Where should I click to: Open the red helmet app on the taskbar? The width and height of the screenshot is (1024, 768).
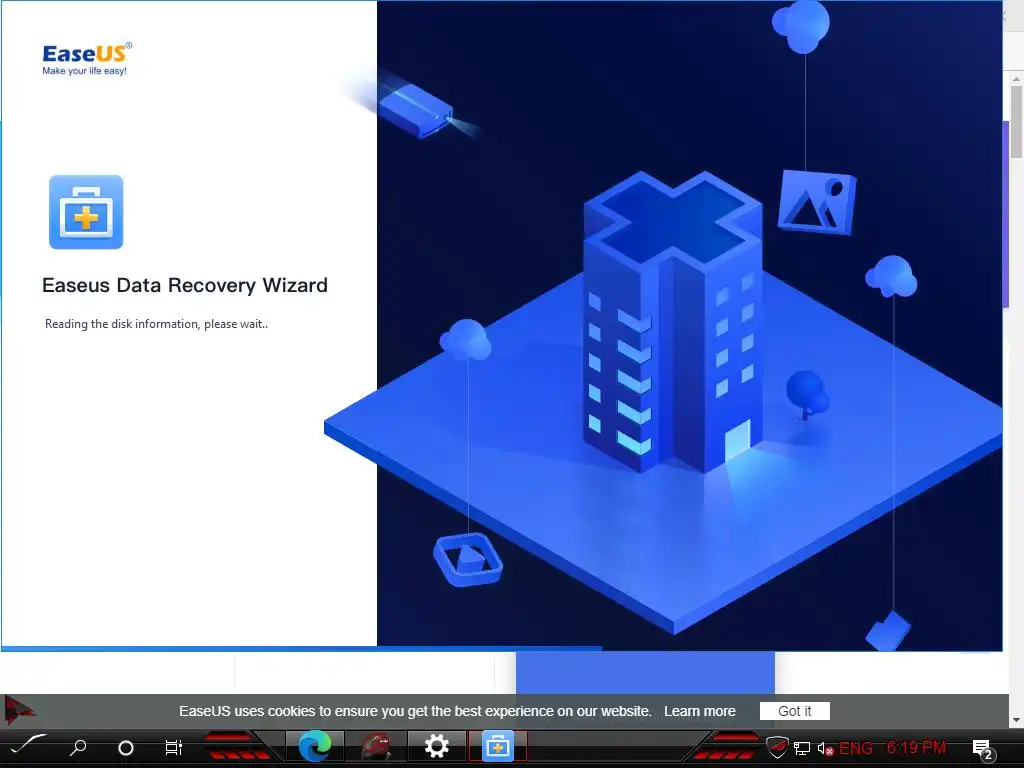point(376,746)
